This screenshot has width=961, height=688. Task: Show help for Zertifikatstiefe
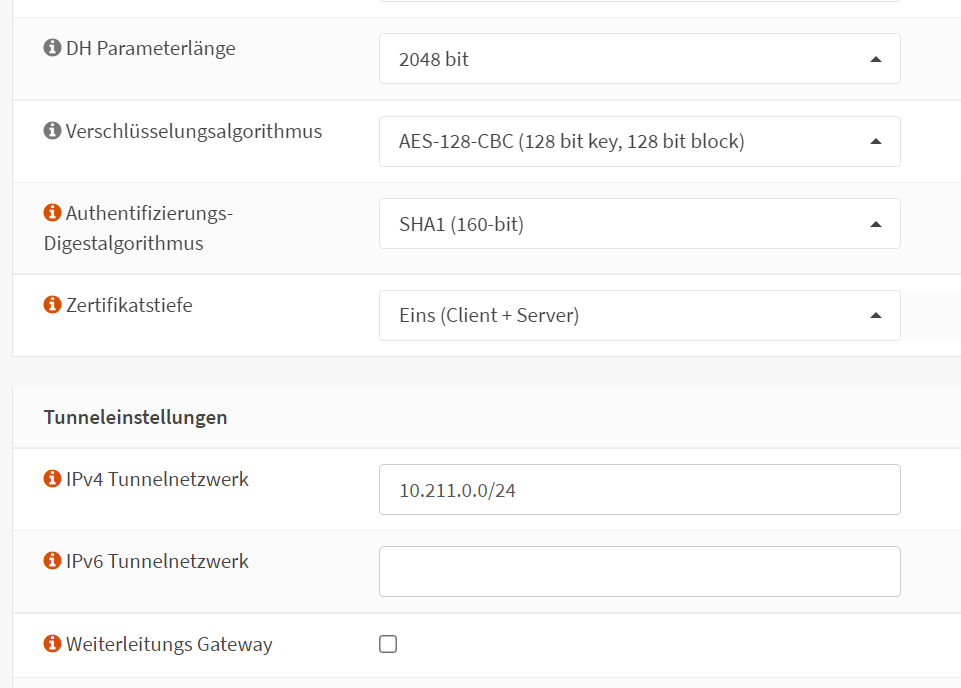click(x=53, y=305)
